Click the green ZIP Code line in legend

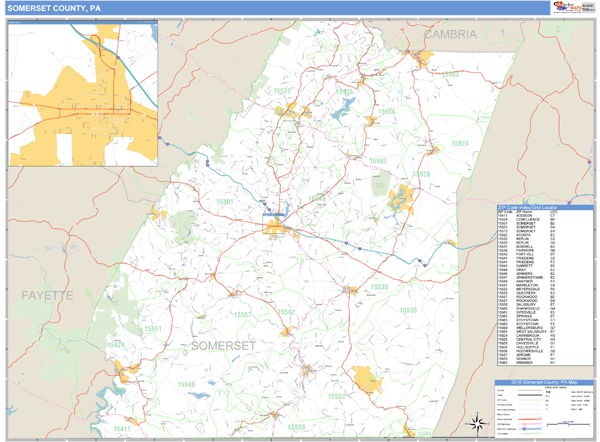click(x=530, y=400)
